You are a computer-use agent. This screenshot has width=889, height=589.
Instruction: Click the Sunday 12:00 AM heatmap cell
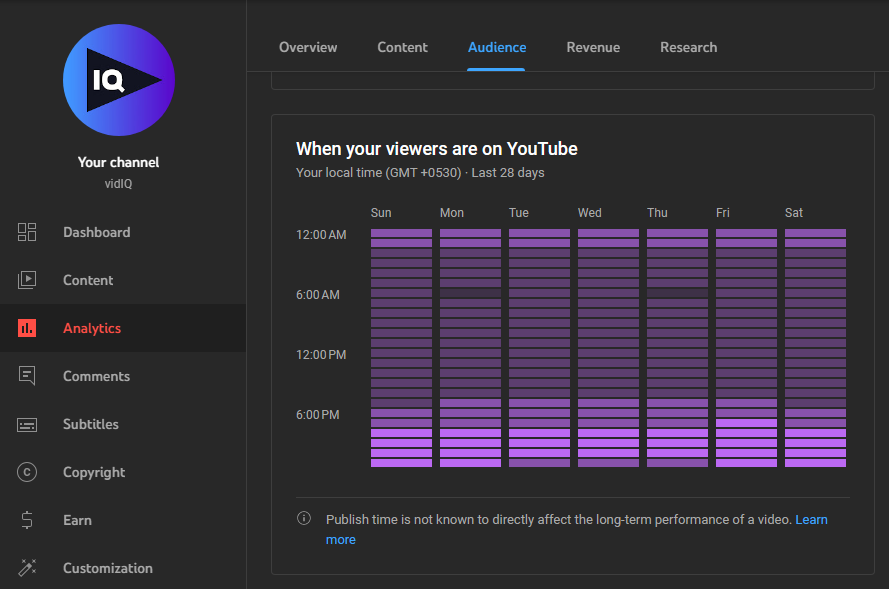click(x=401, y=233)
